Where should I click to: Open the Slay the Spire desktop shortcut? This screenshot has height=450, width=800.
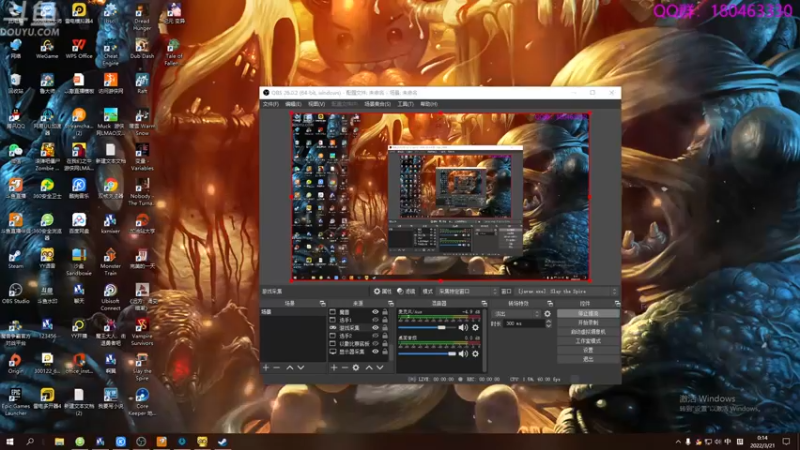tap(142, 367)
